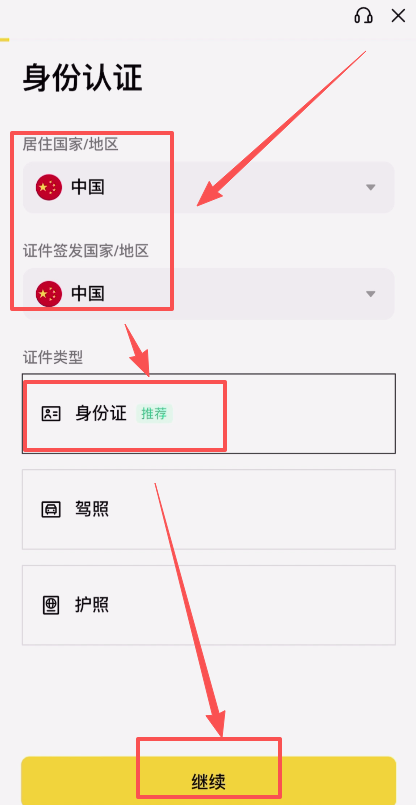Click the 身份认证 page heading
This screenshot has height=805, width=416.
point(82,79)
